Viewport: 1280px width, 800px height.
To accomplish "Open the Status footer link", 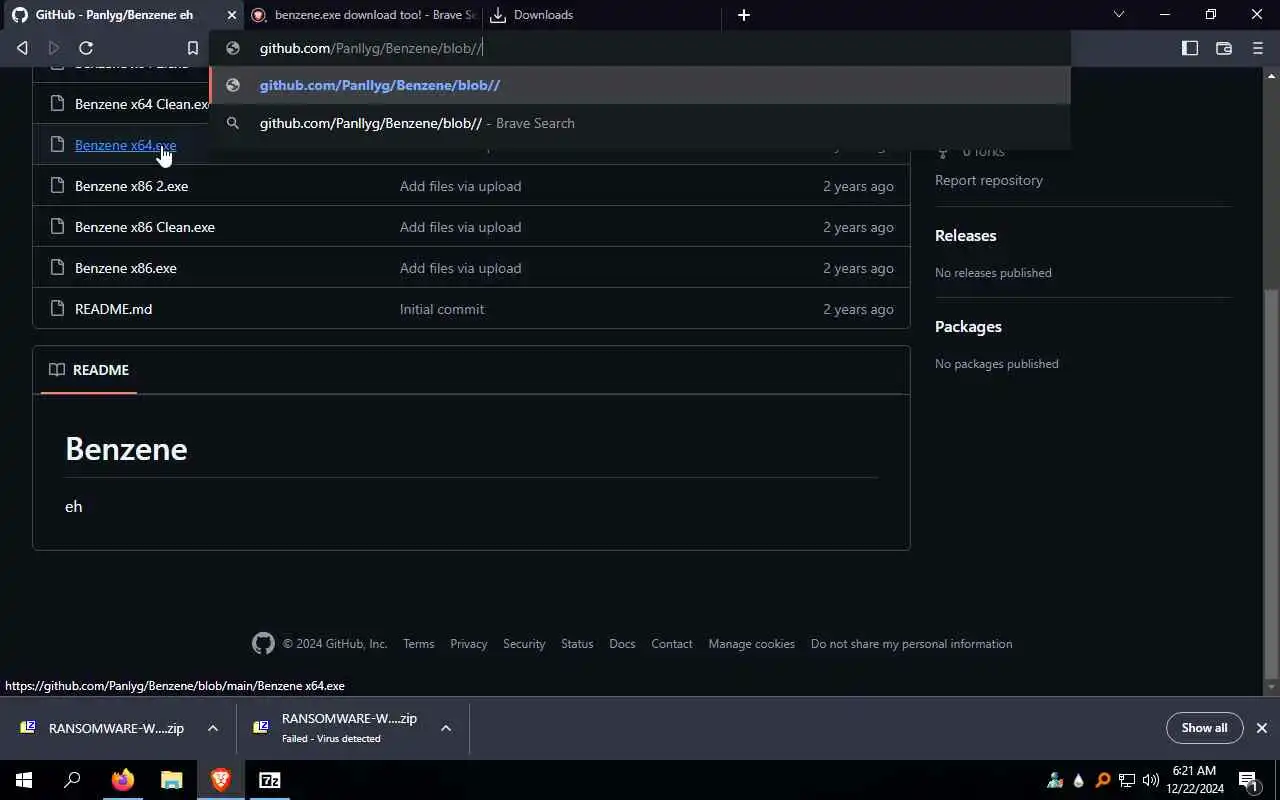I will 577,644.
